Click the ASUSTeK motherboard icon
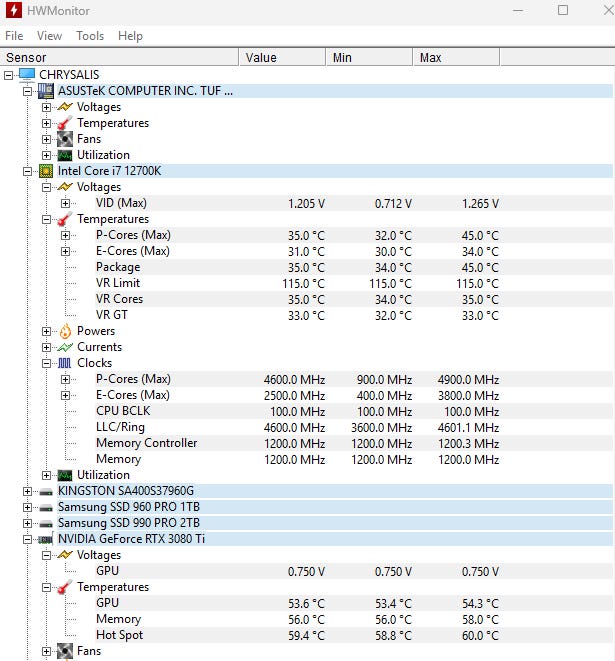 [46, 91]
